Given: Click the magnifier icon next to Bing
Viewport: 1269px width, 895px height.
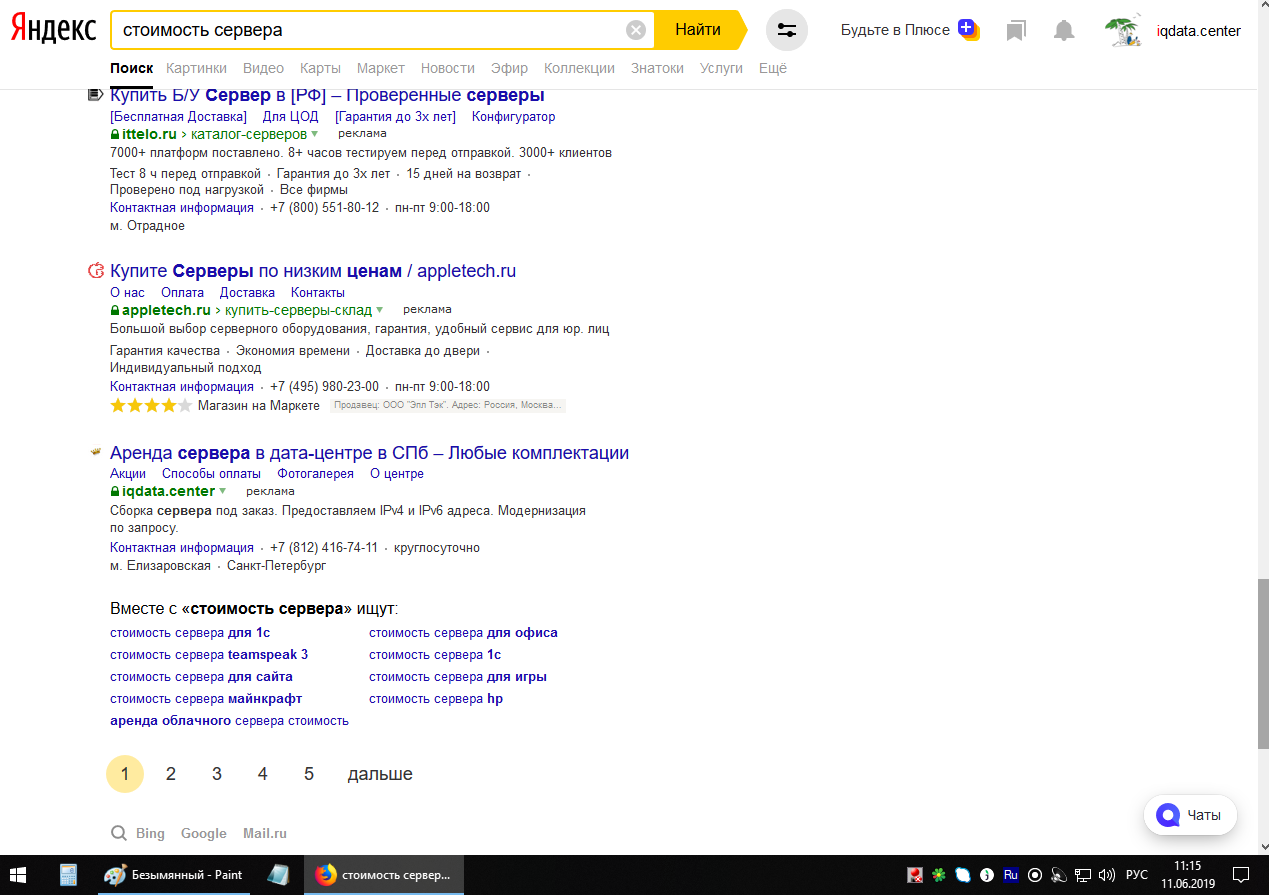Looking at the screenshot, I should coord(119,833).
